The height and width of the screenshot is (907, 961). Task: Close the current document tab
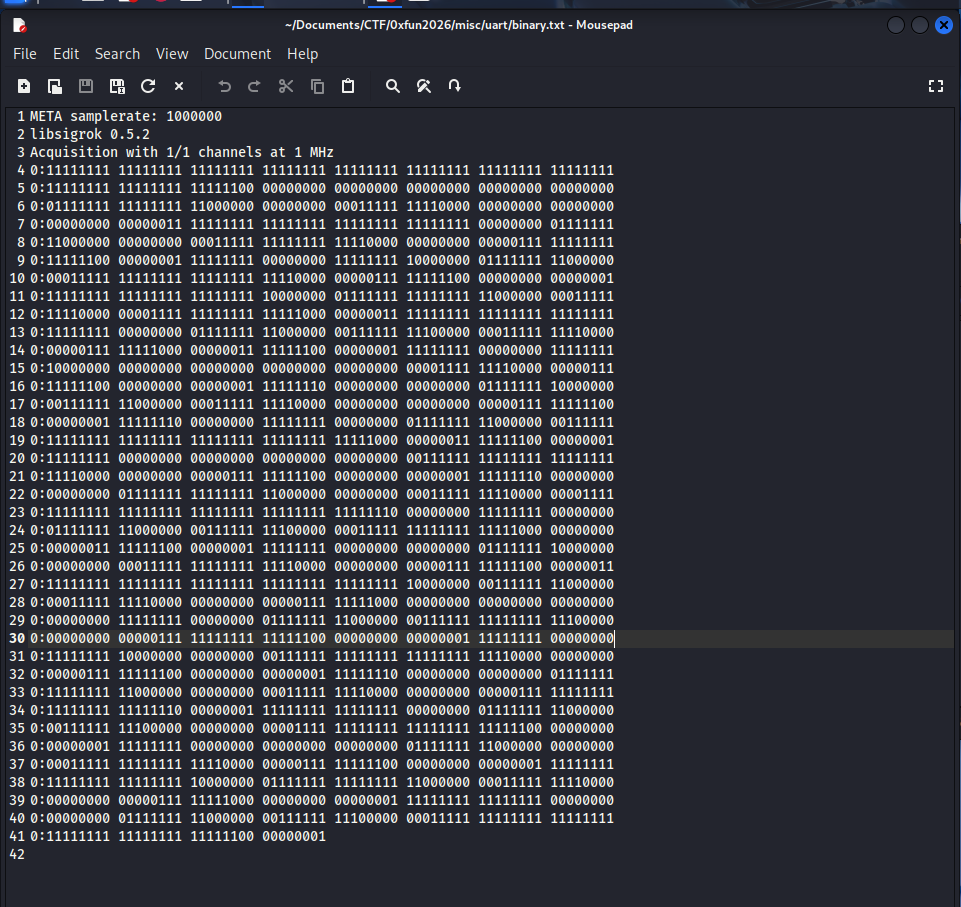178,86
